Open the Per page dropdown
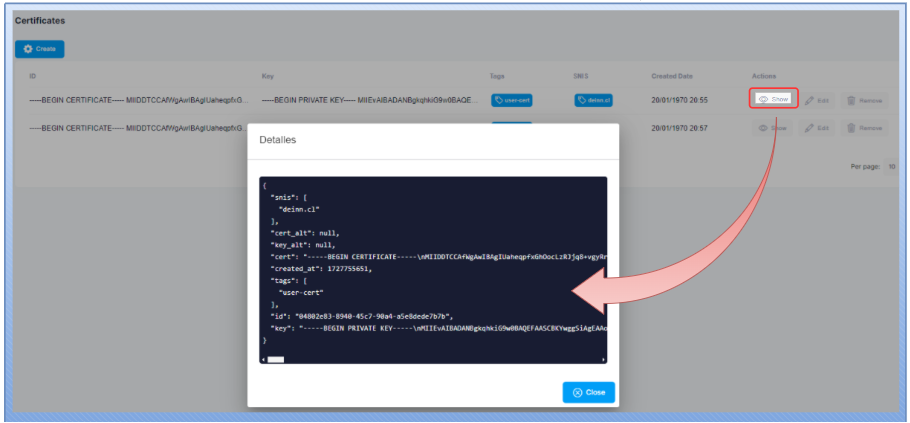This screenshot has width=910, height=423. tap(890, 166)
